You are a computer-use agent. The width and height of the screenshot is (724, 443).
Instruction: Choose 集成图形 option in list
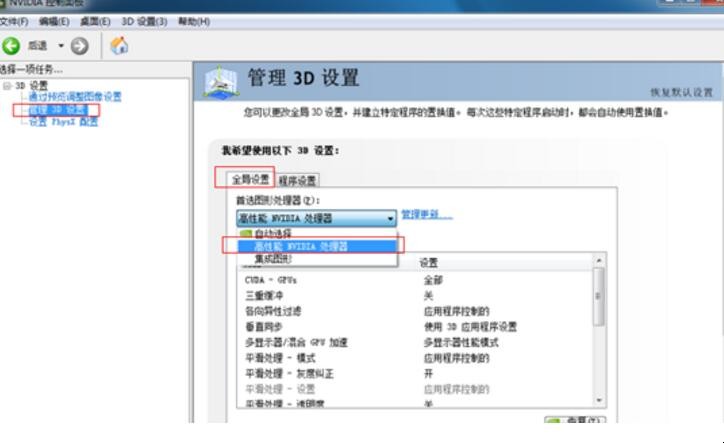click(317, 259)
